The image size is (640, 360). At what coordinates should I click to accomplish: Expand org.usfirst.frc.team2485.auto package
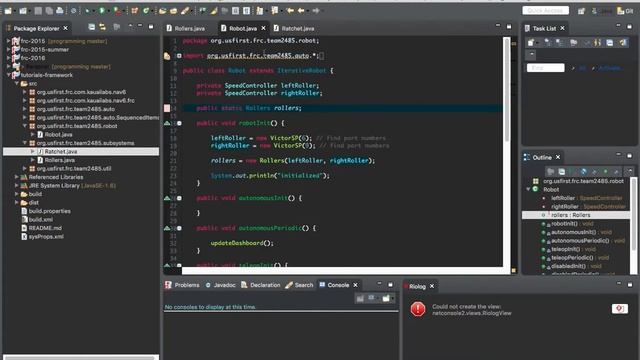click(x=24, y=109)
